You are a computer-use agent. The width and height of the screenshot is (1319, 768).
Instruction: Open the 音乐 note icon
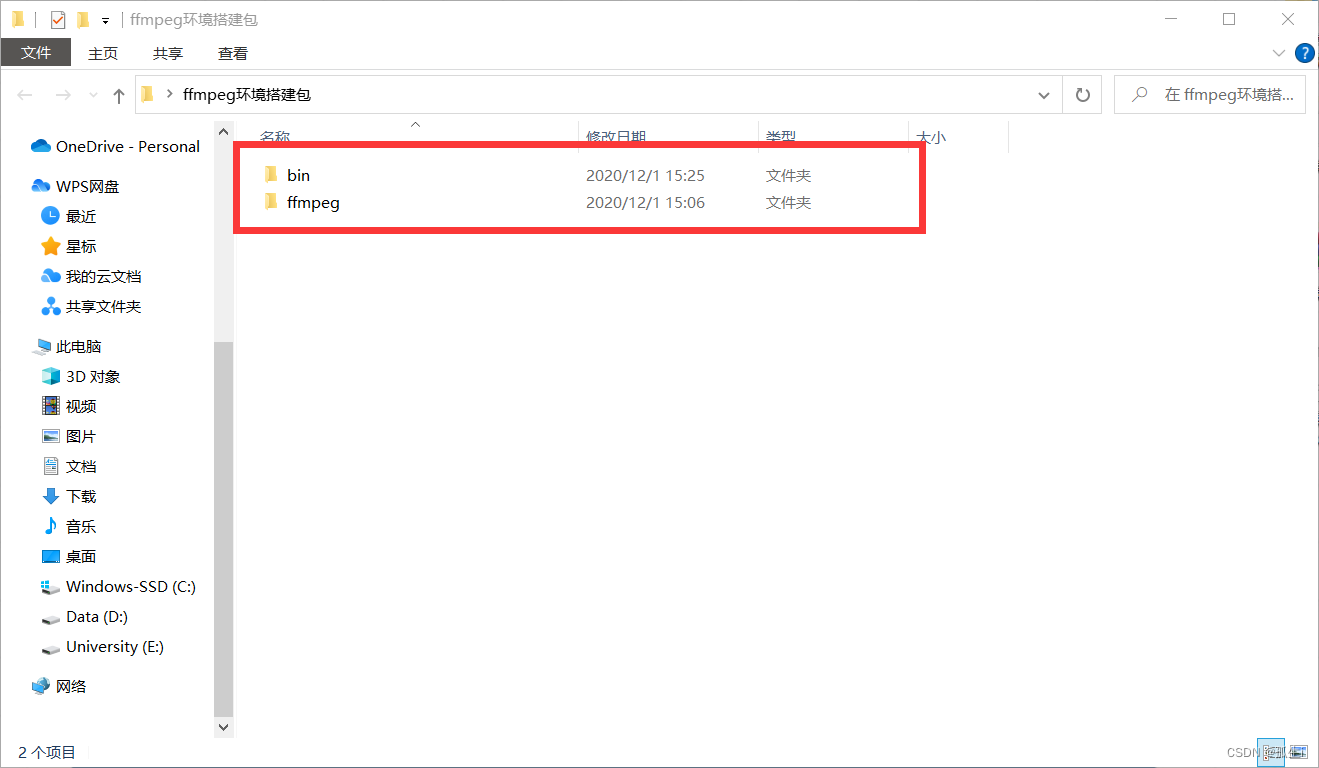(51, 526)
